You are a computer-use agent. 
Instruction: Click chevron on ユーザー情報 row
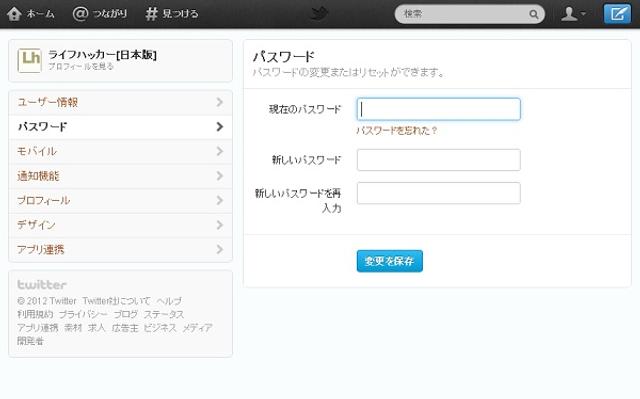220,102
